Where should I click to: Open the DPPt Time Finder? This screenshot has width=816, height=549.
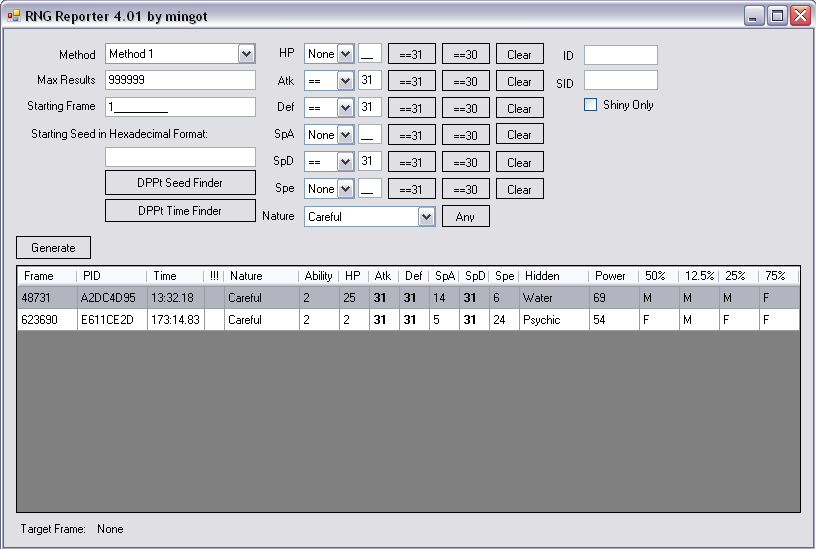click(180, 211)
